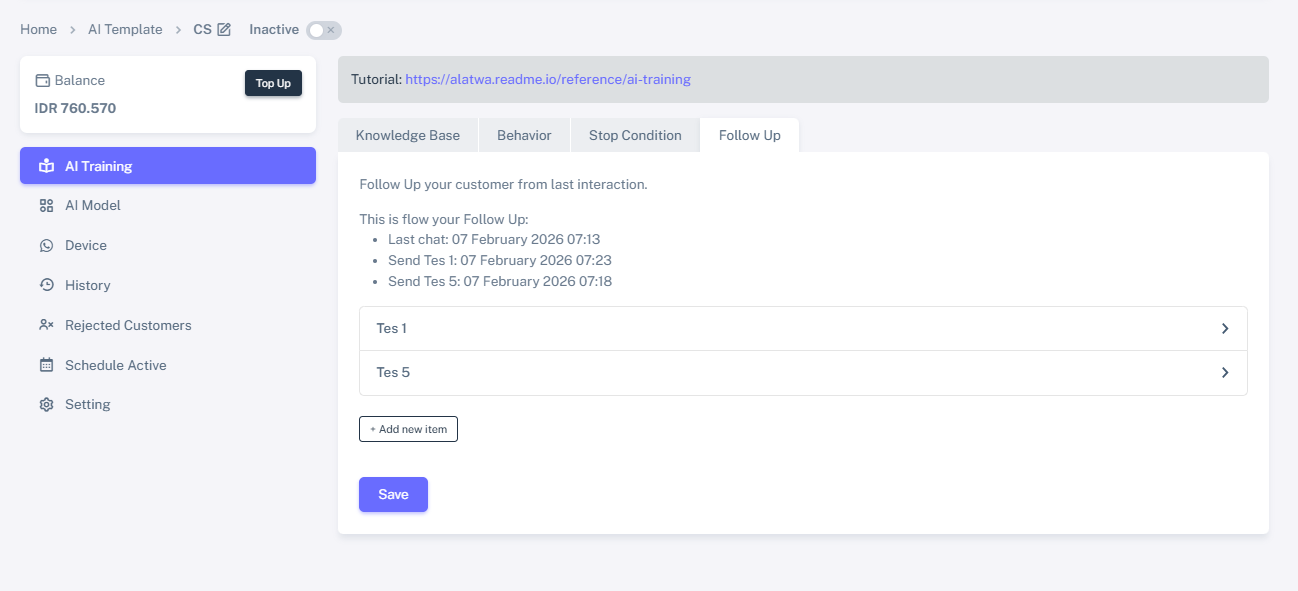Click Send Tes 1: 07 February 2026 07:23
This screenshot has height=591, width=1298.
coord(500,260)
